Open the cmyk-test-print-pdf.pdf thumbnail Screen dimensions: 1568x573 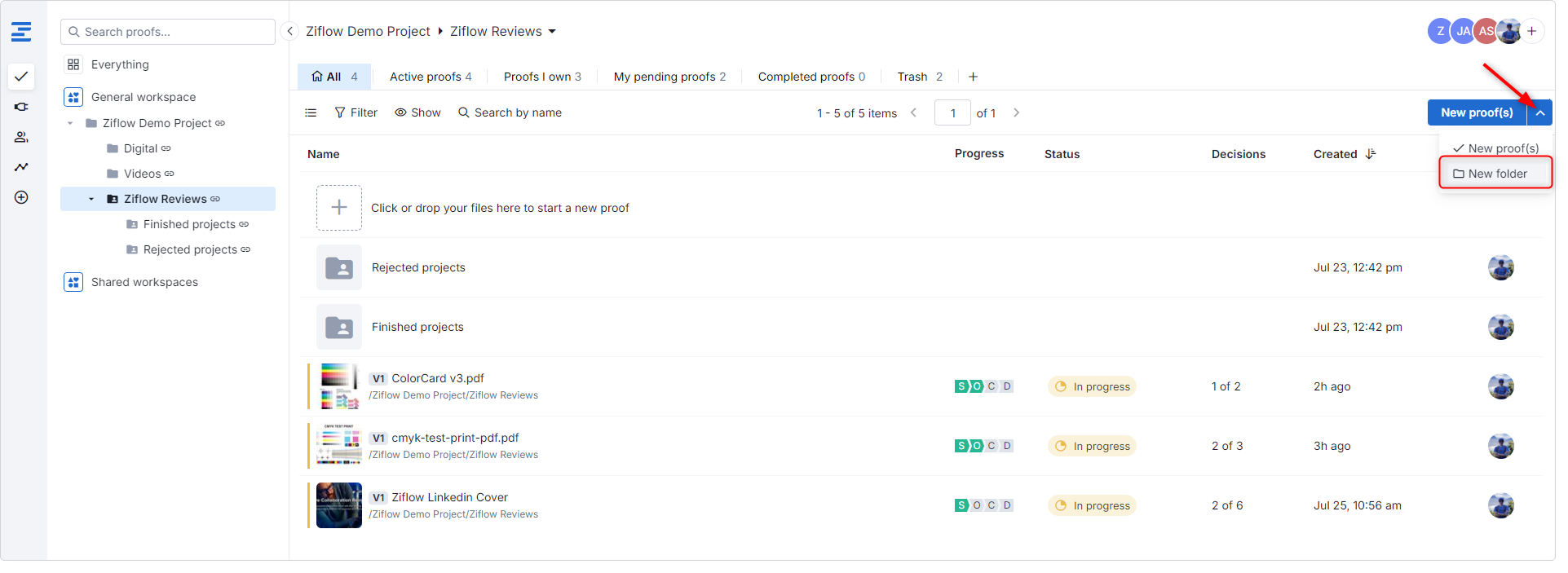coord(339,446)
